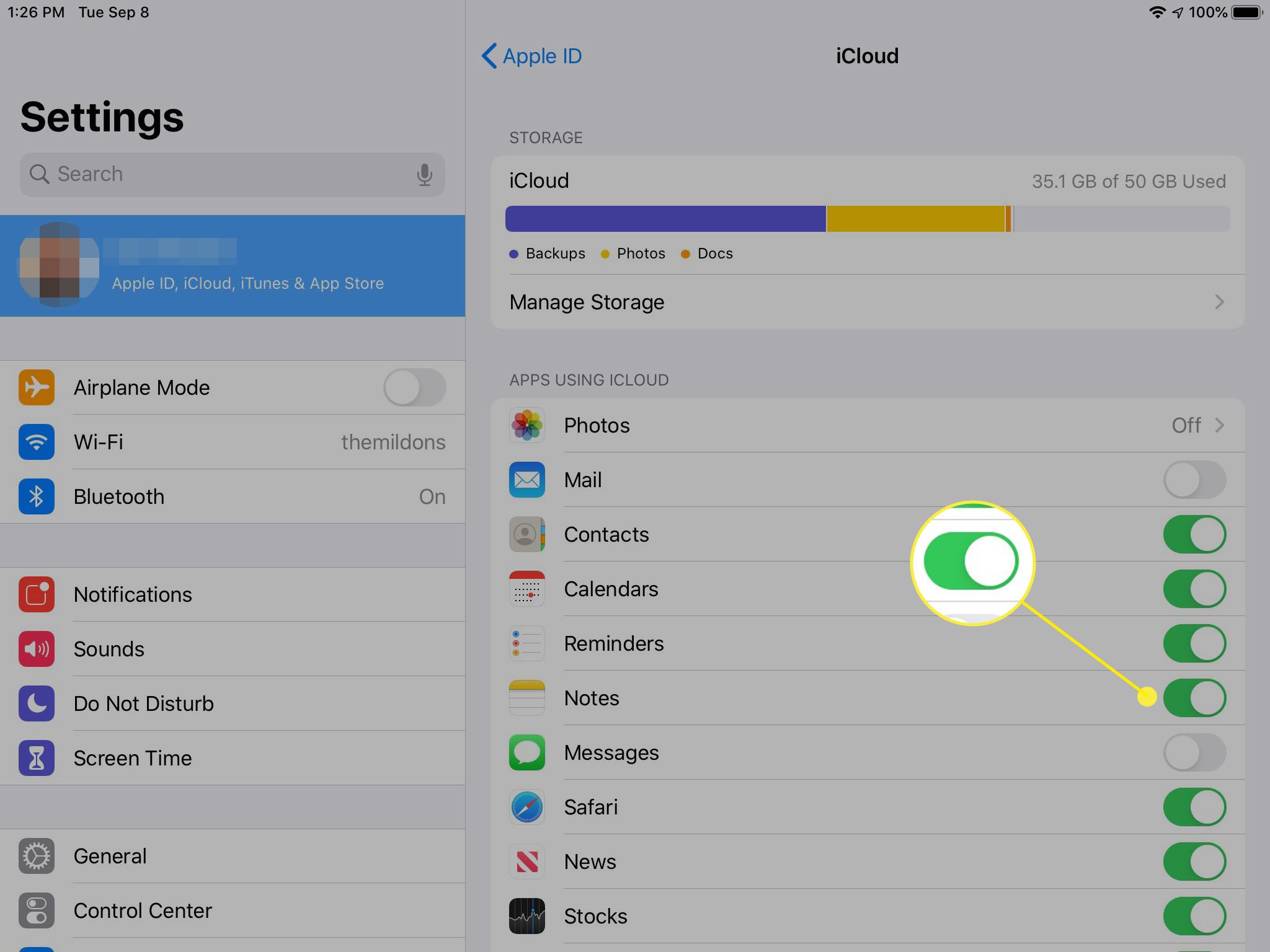This screenshot has width=1270, height=952.
Task: Open the Bluetooth settings row
Action: pyautogui.click(x=233, y=496)
